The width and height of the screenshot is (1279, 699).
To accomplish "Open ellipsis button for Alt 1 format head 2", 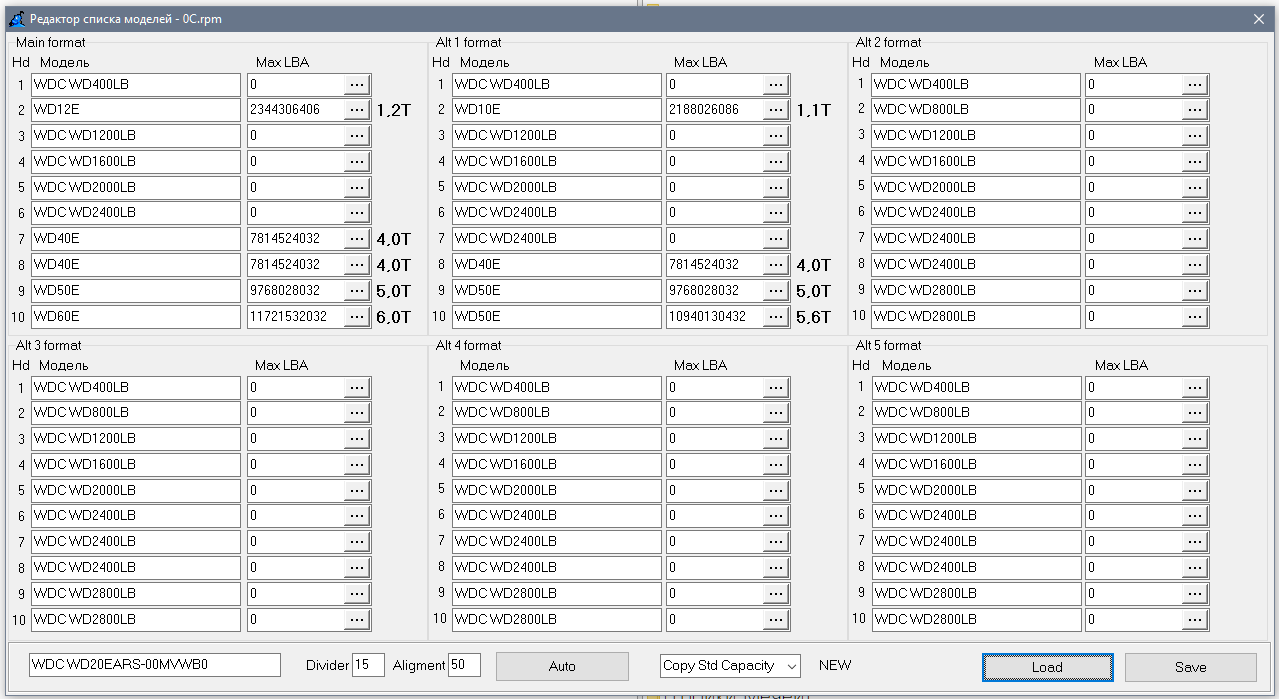I will pyautogui.click(x=776, y=110).
